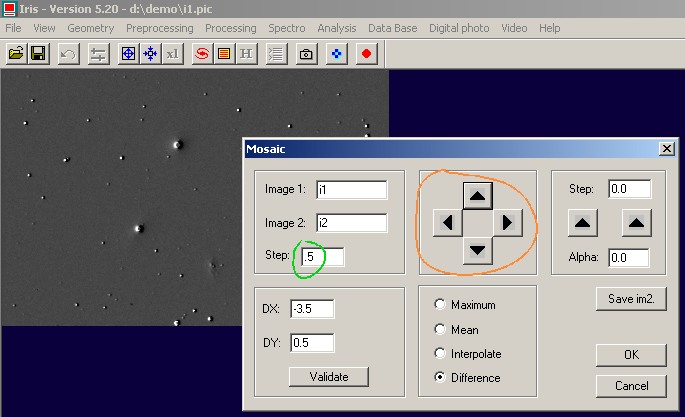Open the Spectro menu
The image size is (685, 417).
click(287, 28)
